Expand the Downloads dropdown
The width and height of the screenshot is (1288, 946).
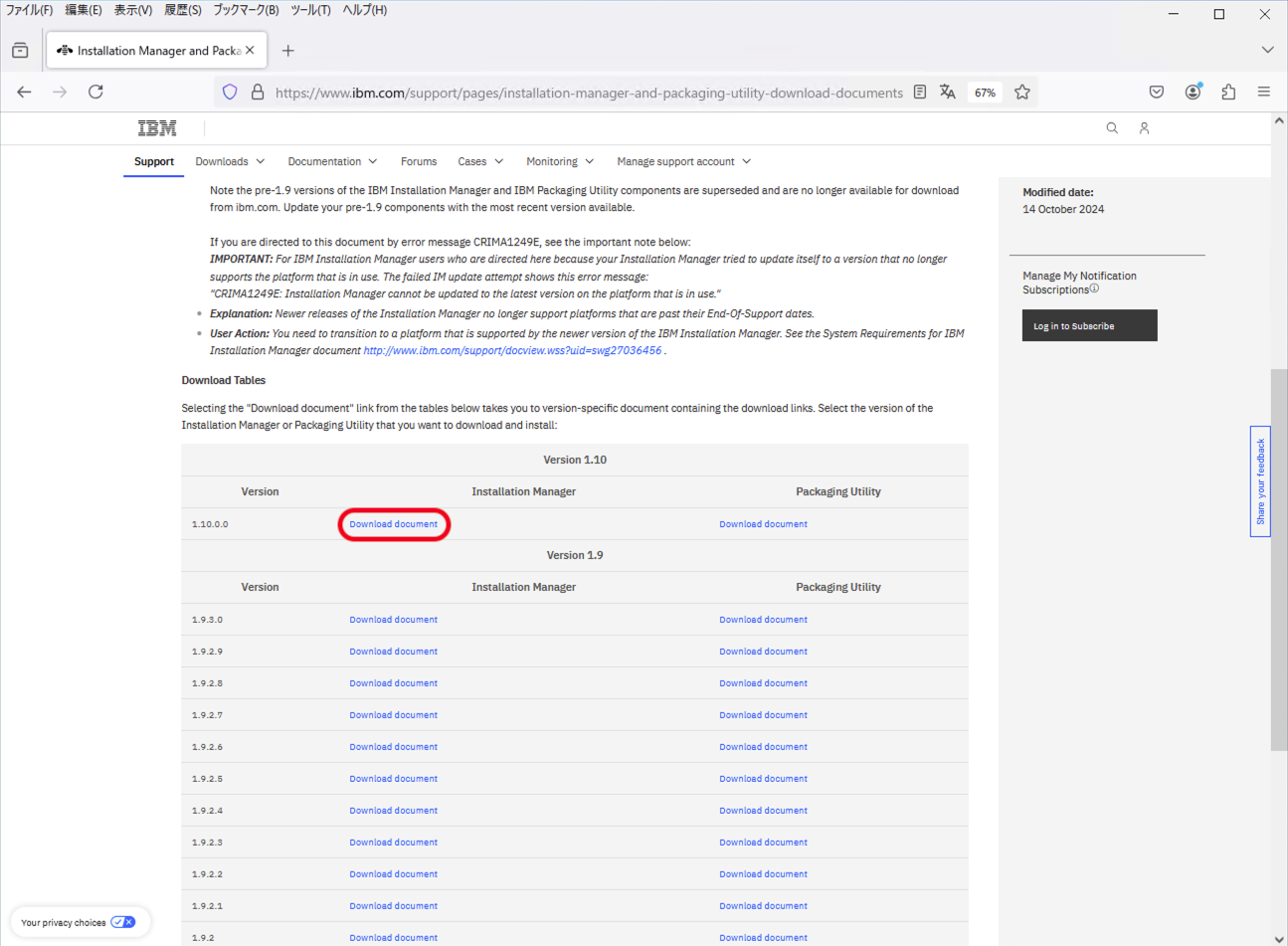coord(230,161)
